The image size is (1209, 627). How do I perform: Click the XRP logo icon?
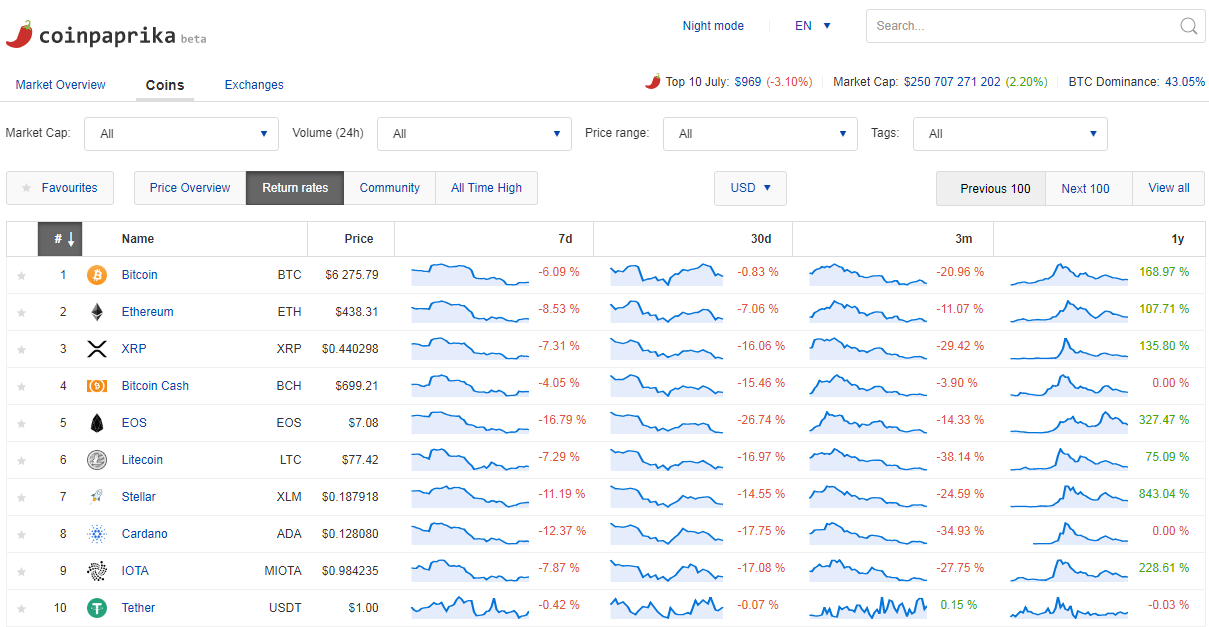click(97, 349)
